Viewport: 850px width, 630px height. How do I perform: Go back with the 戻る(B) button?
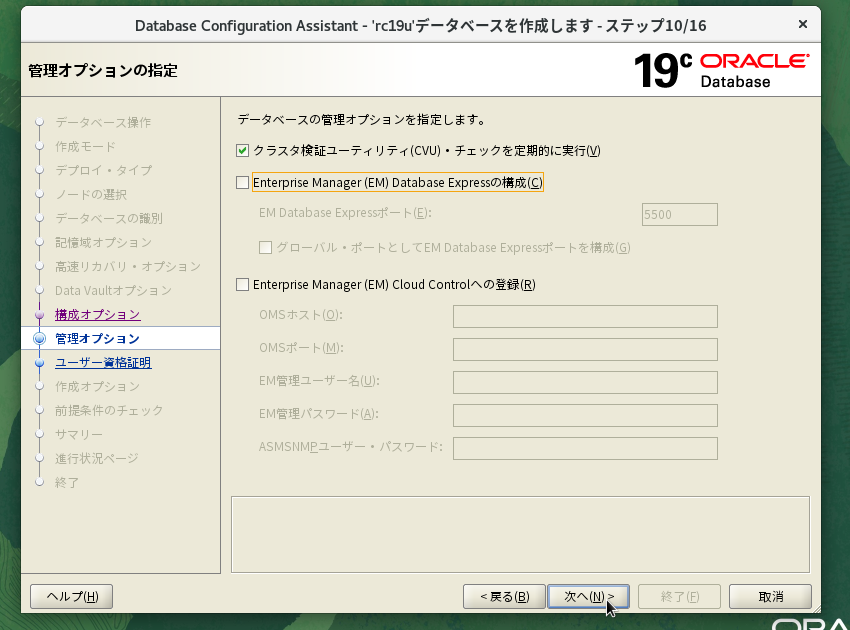tap(504, 596)
